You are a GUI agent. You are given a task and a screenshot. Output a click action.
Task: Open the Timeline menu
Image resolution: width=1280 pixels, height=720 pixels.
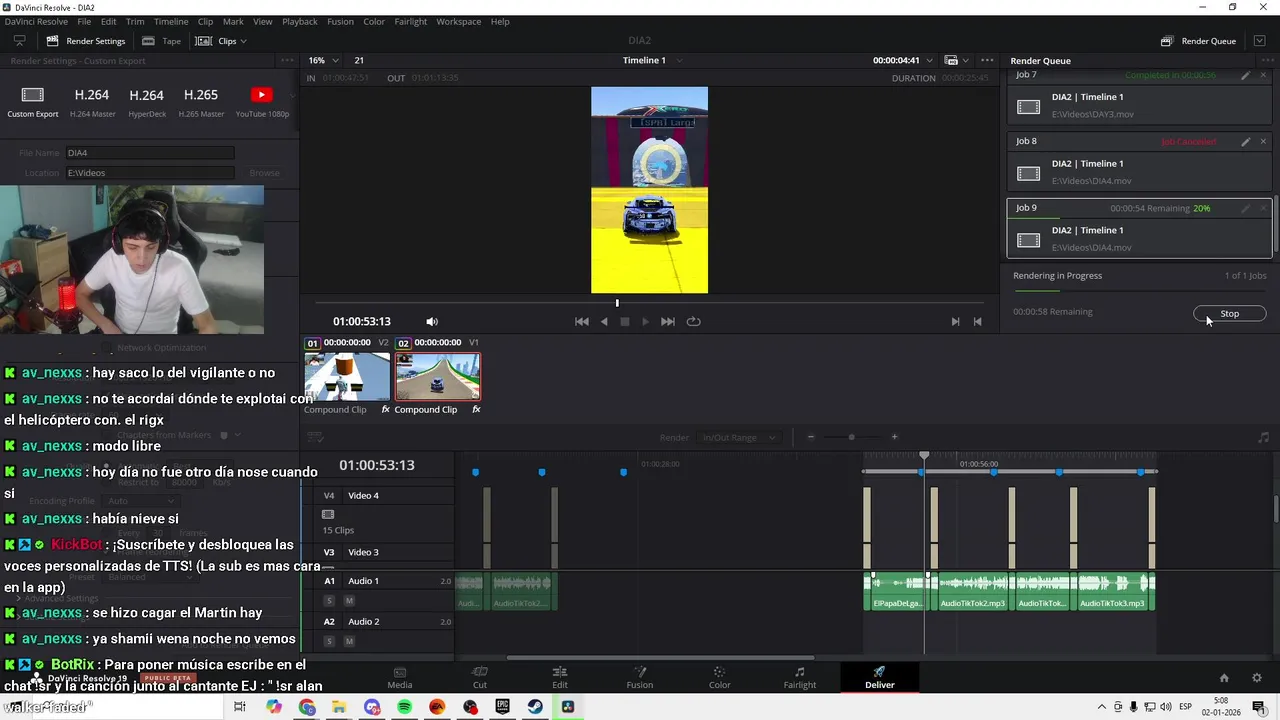point(171,21)
